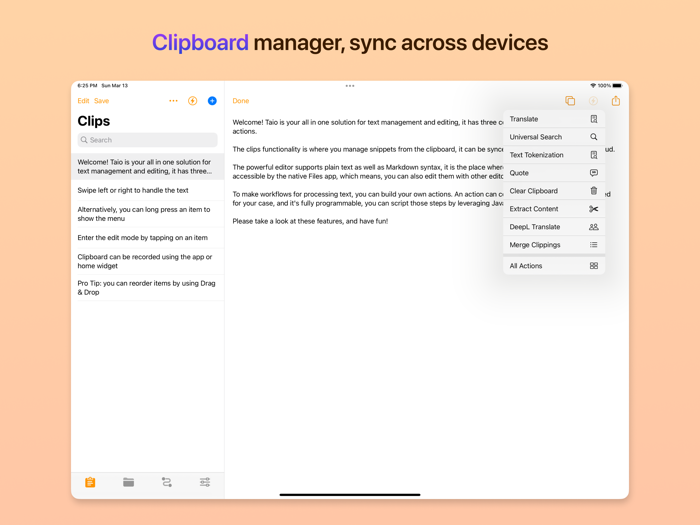This screenshot has width=700, height=525.
Task: Open the orange more options ellipsis
Action: click(173, 101)
